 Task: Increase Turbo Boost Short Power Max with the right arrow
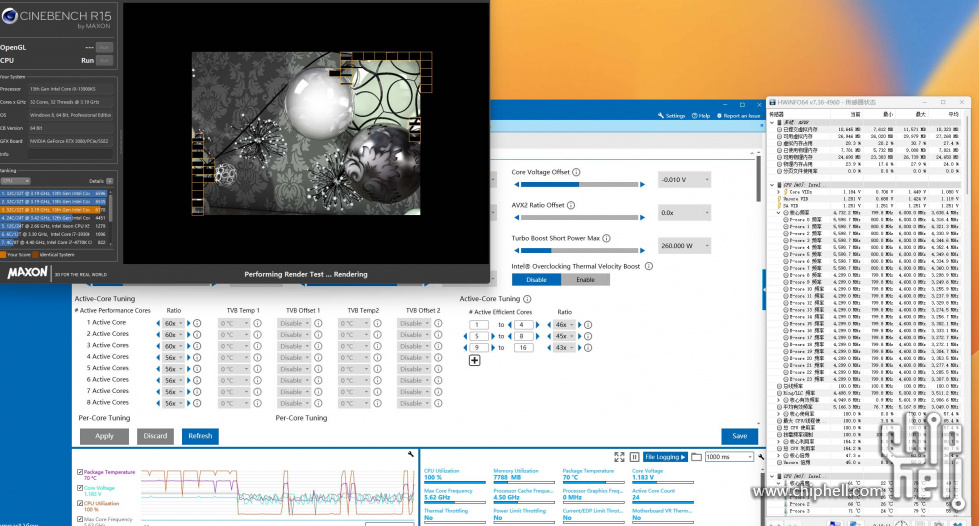[x=642, y=250]
